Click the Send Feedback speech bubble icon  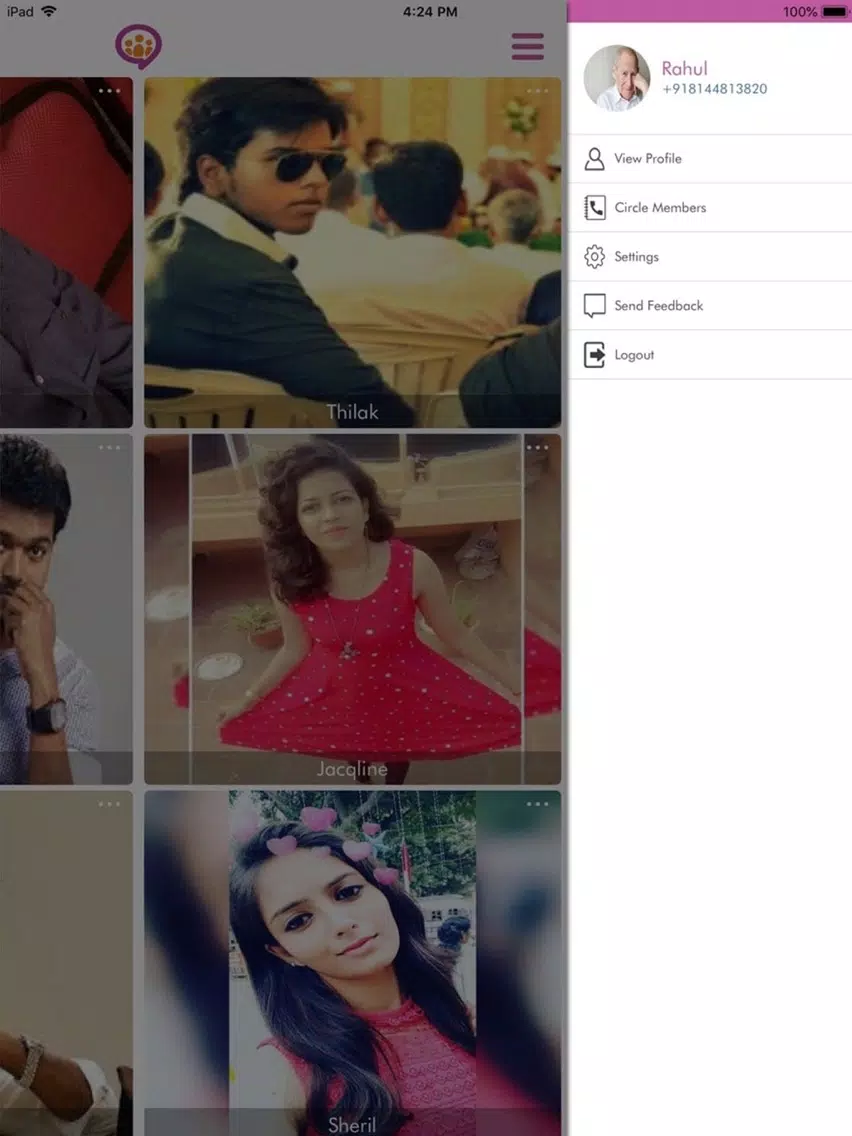(x=594, y=306)
